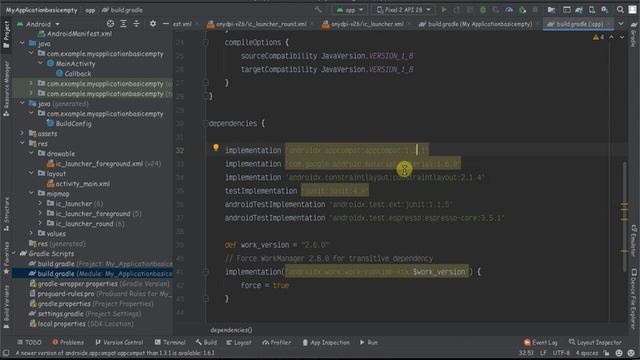640x360 pixels.
Task: Show hidden editor tabs dropdown arrow
Action: tap(621, 24)
